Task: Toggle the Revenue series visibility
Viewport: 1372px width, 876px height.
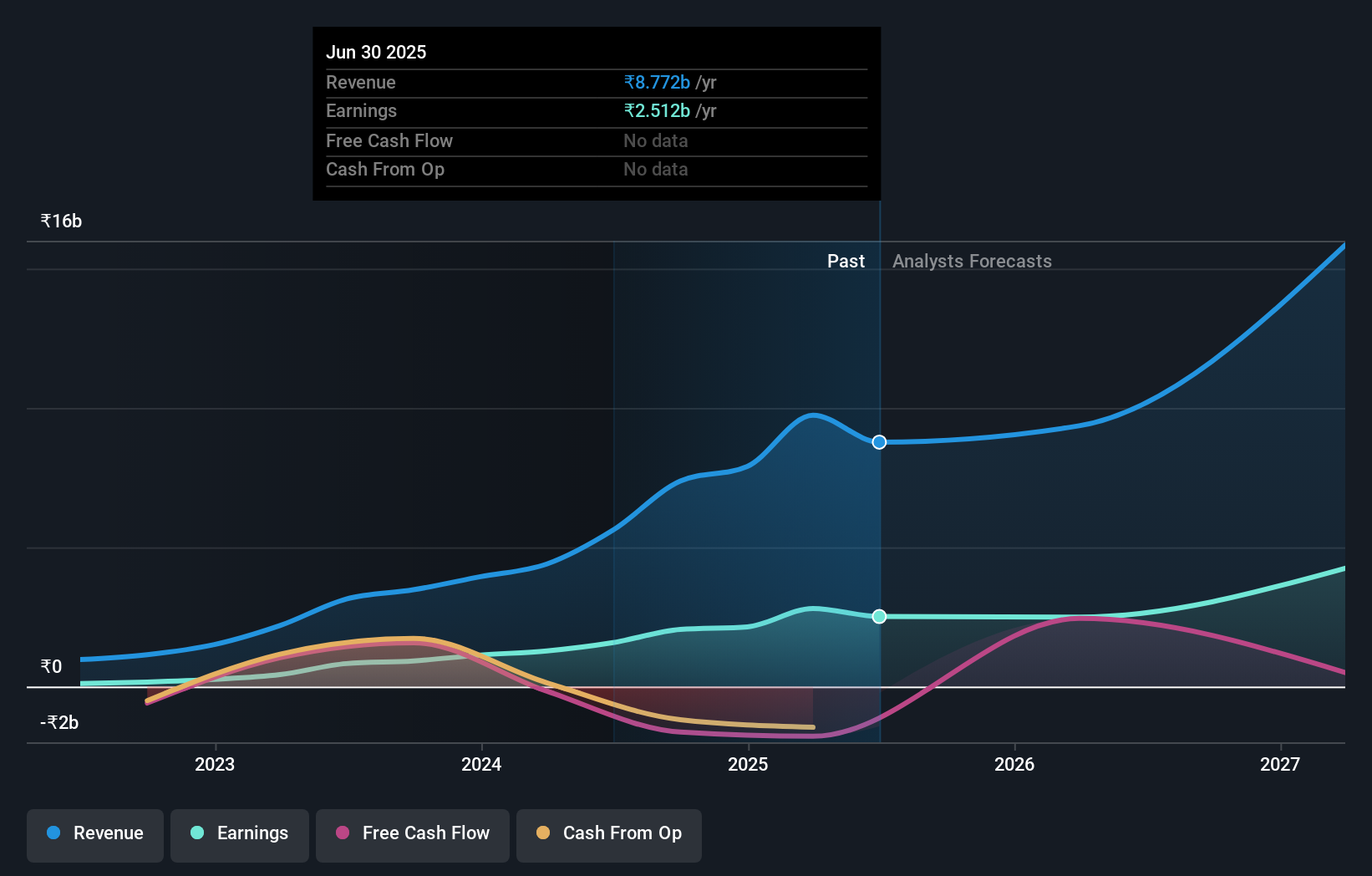Action: 94,835
